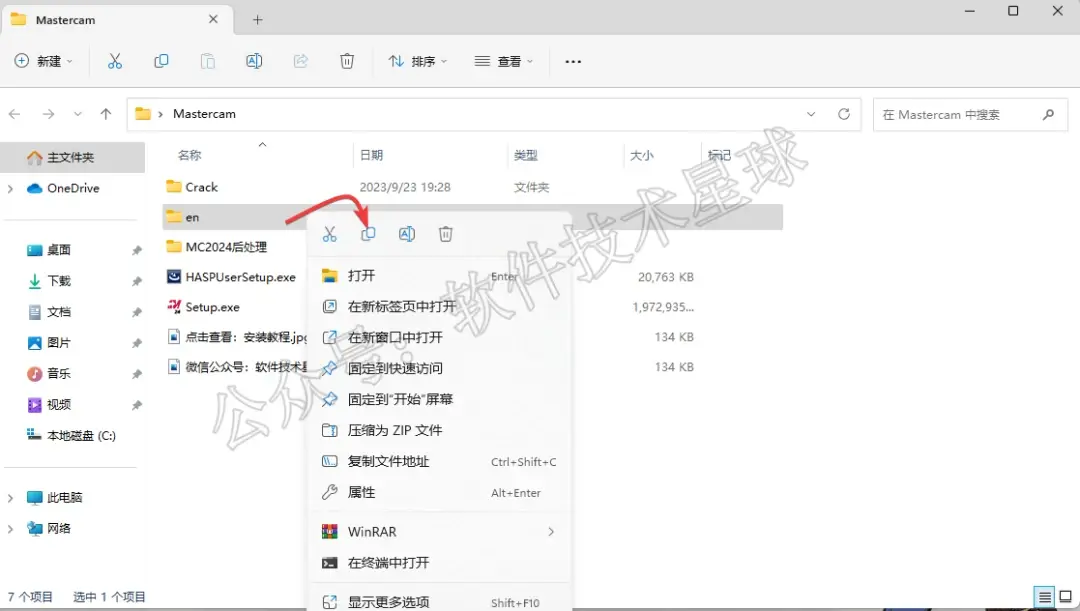The width and height of the screenshot is (1080, 611).
Task: Click Cut icon in context menu
Action: coord(330,234)
